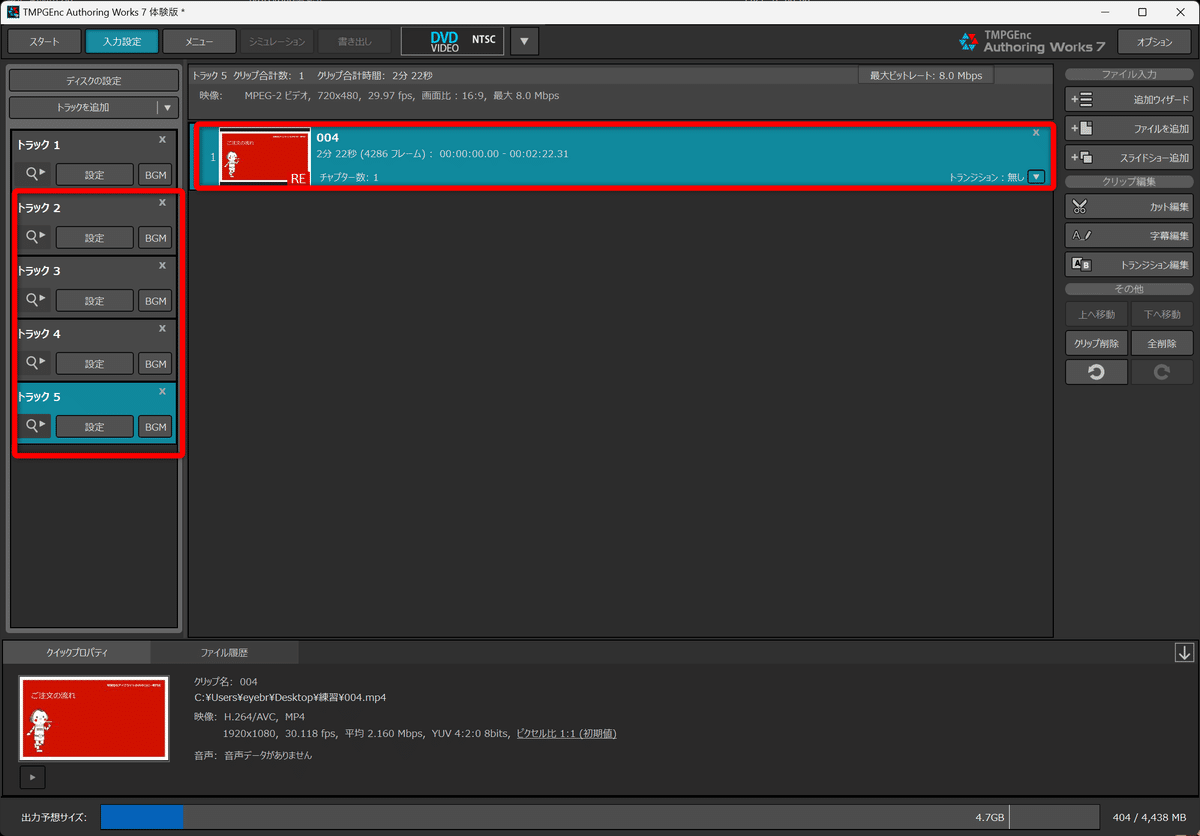Collapse the bottom panel with down-arrow icon
Screen dimensions: 1200x836
(1185, 653)
